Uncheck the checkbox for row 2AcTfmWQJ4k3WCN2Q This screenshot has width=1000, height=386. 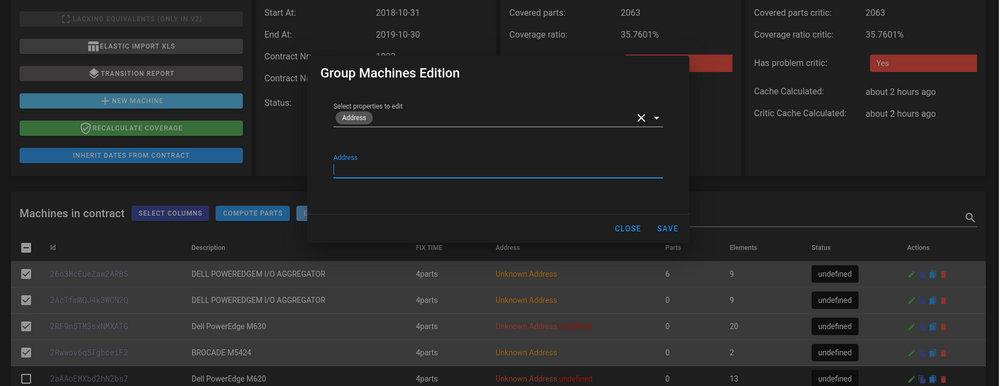click(26, 300)
